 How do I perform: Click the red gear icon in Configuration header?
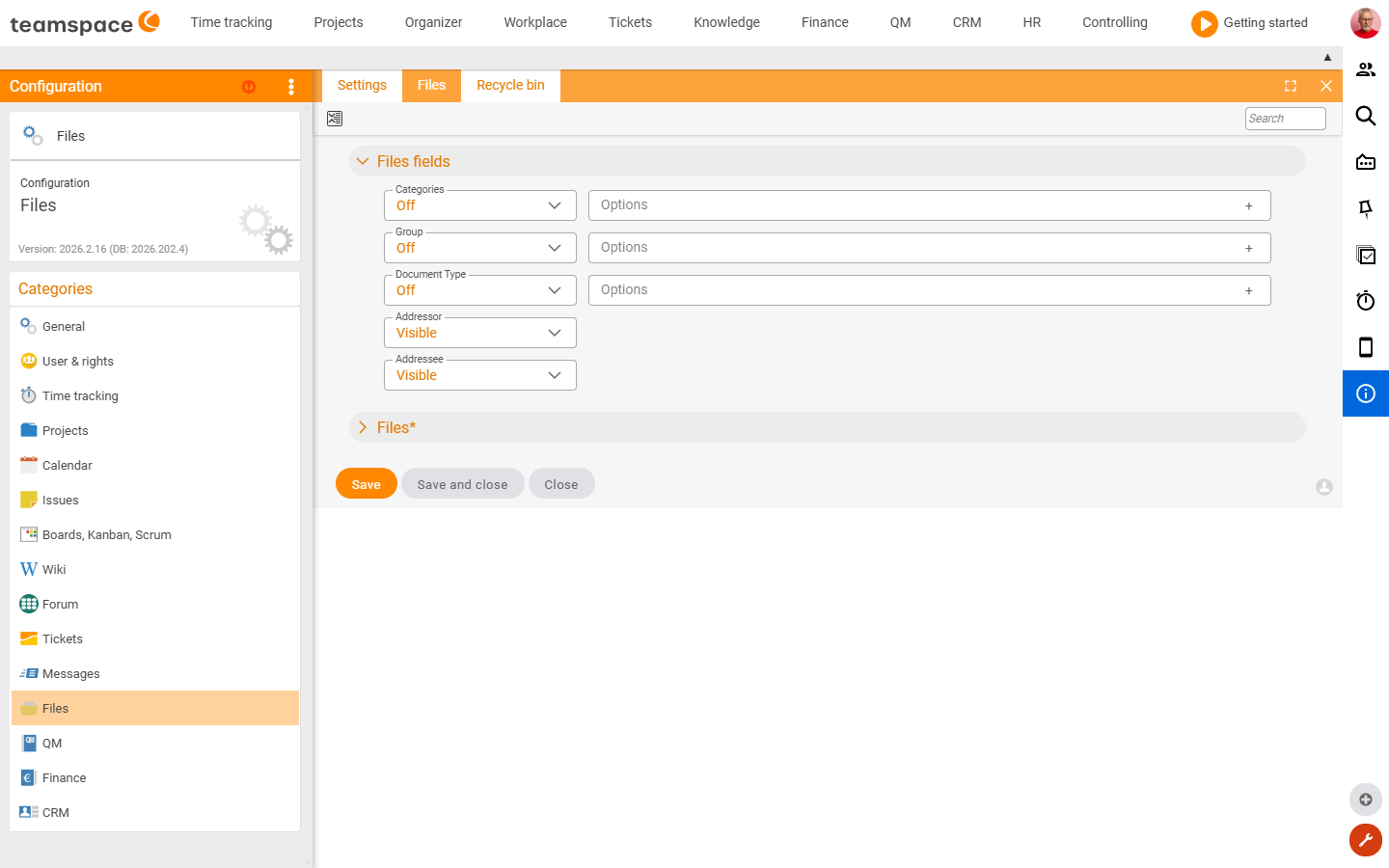[x=249, y=87]
